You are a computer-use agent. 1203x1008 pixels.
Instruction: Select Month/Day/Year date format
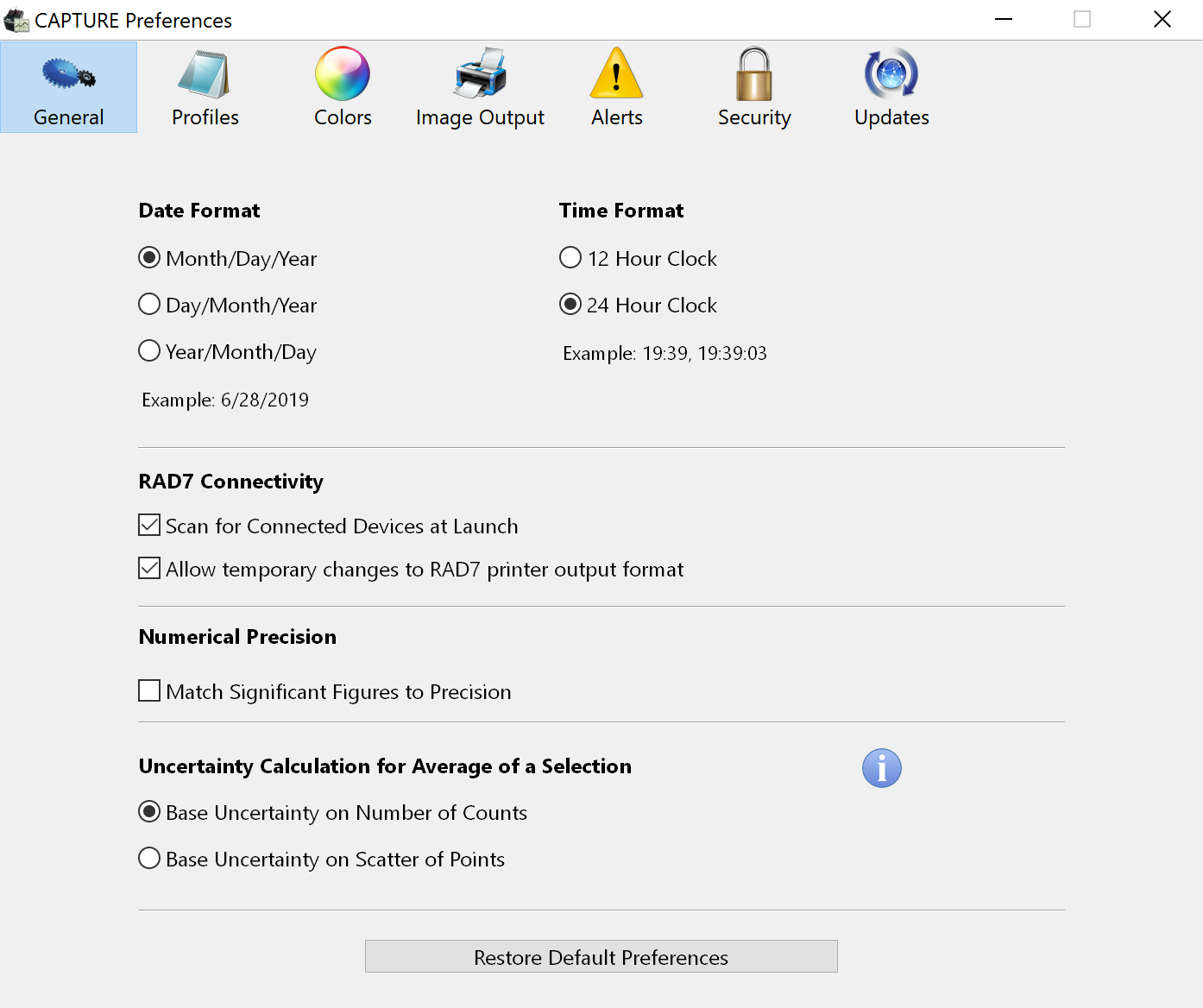point(149,258)
